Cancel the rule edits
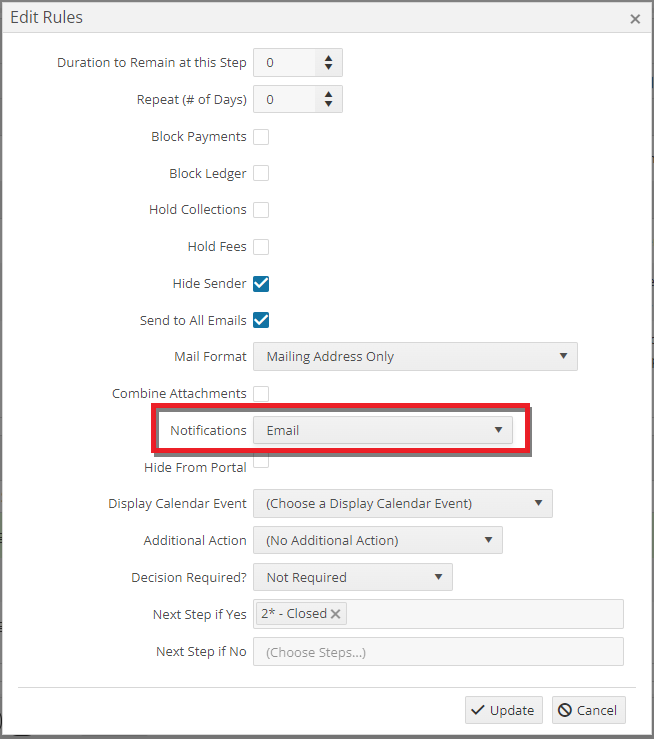Screen dimensions: 654x739 [589, 710]
